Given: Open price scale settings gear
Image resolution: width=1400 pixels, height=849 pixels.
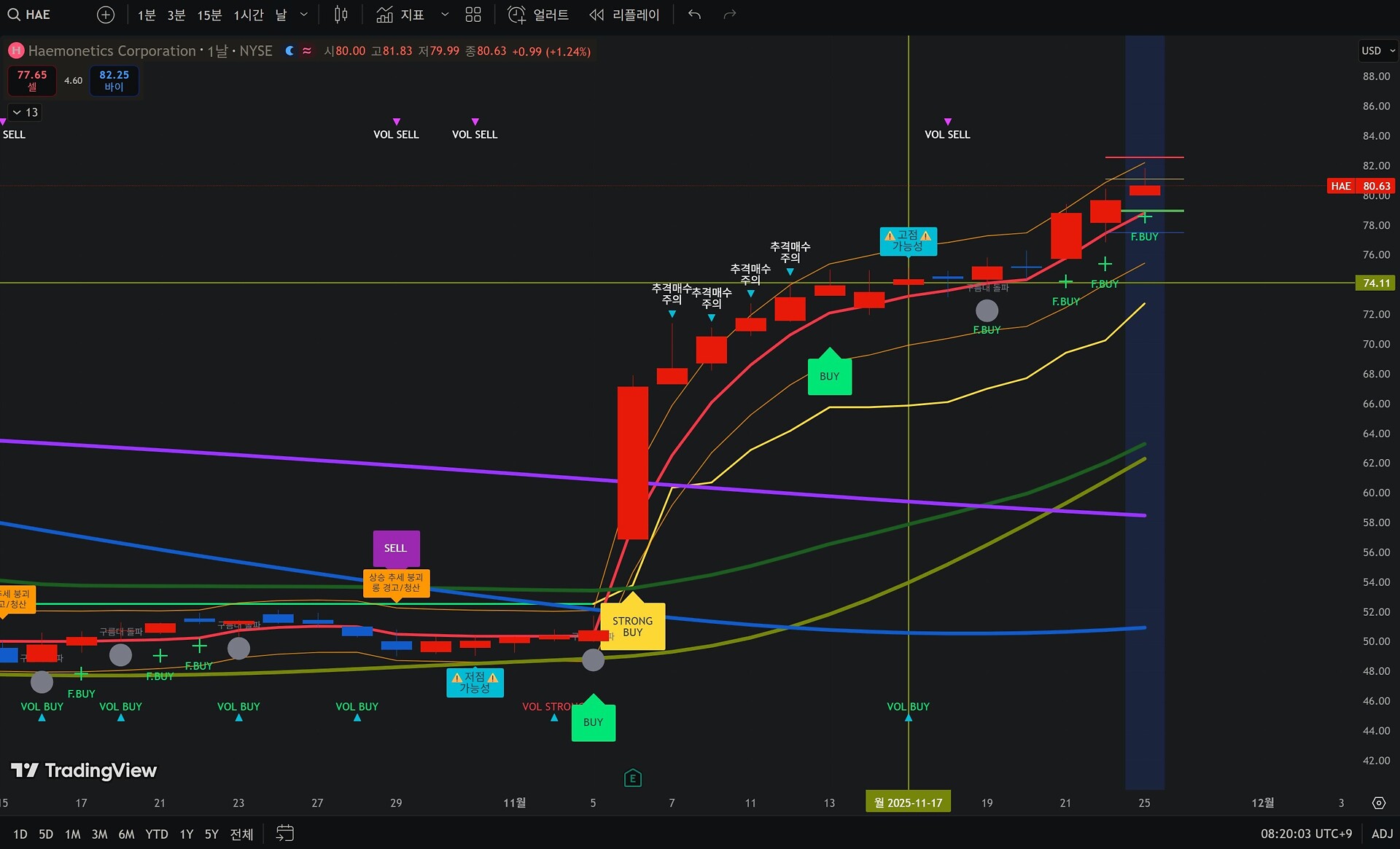Looking at the screenshot, I should [x=1378, y=802].
